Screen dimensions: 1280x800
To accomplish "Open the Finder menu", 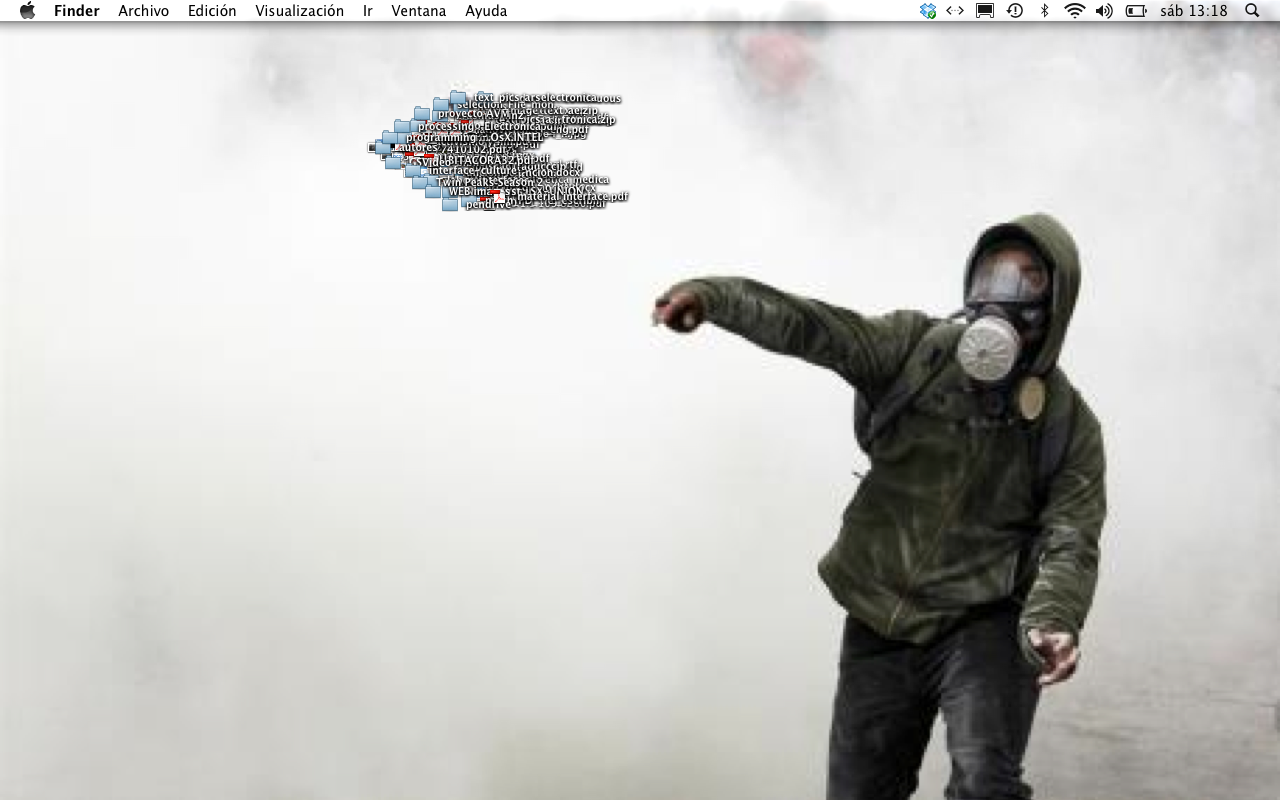I will 77,11.
